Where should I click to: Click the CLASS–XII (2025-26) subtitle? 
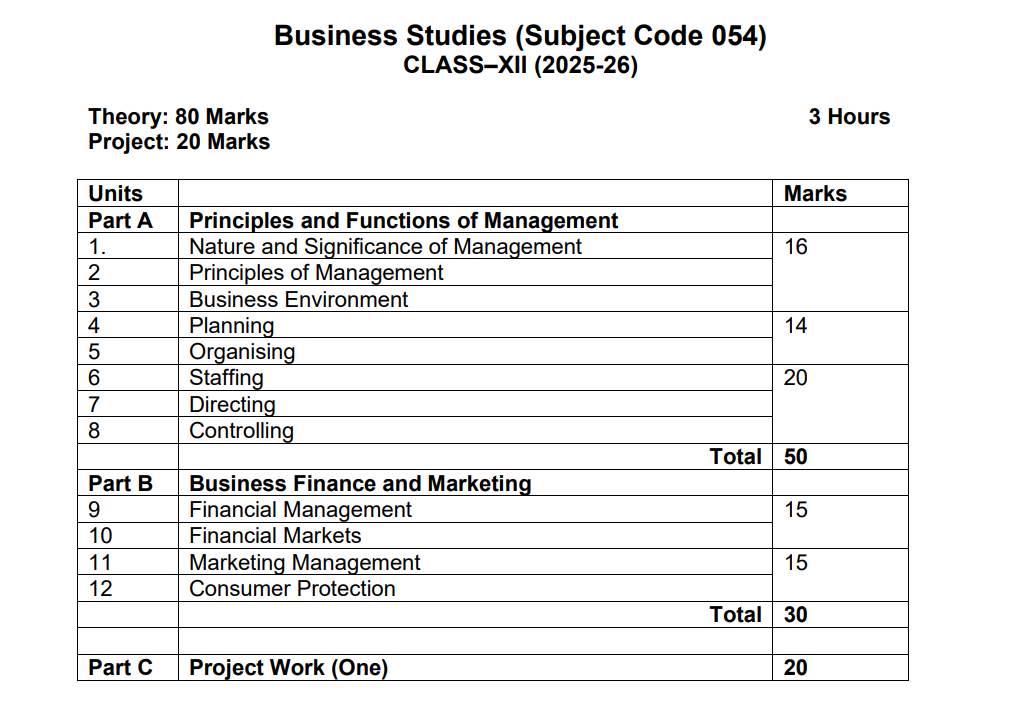(520, 66)
